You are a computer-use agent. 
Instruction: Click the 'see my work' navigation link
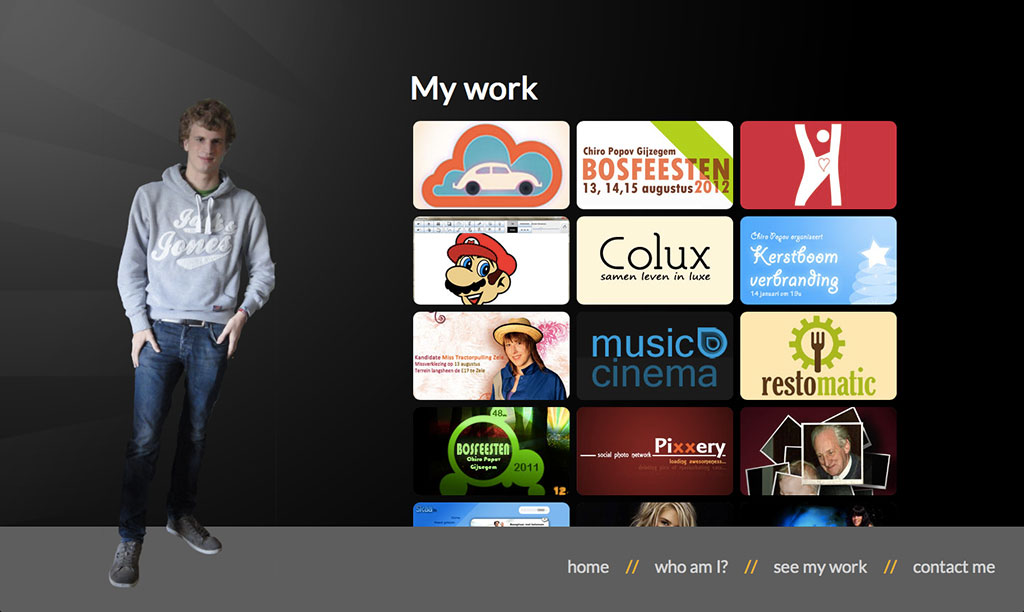[x=820, y=567]
